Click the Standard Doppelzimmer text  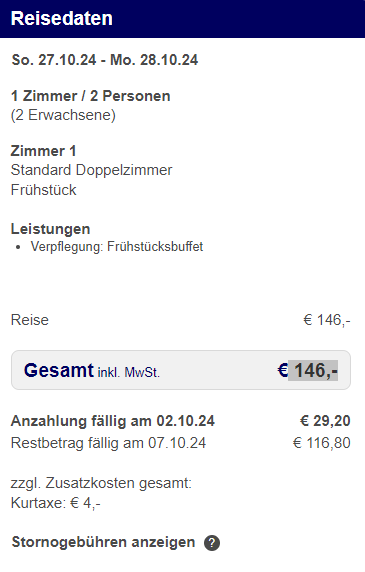(x=91, y=170)
